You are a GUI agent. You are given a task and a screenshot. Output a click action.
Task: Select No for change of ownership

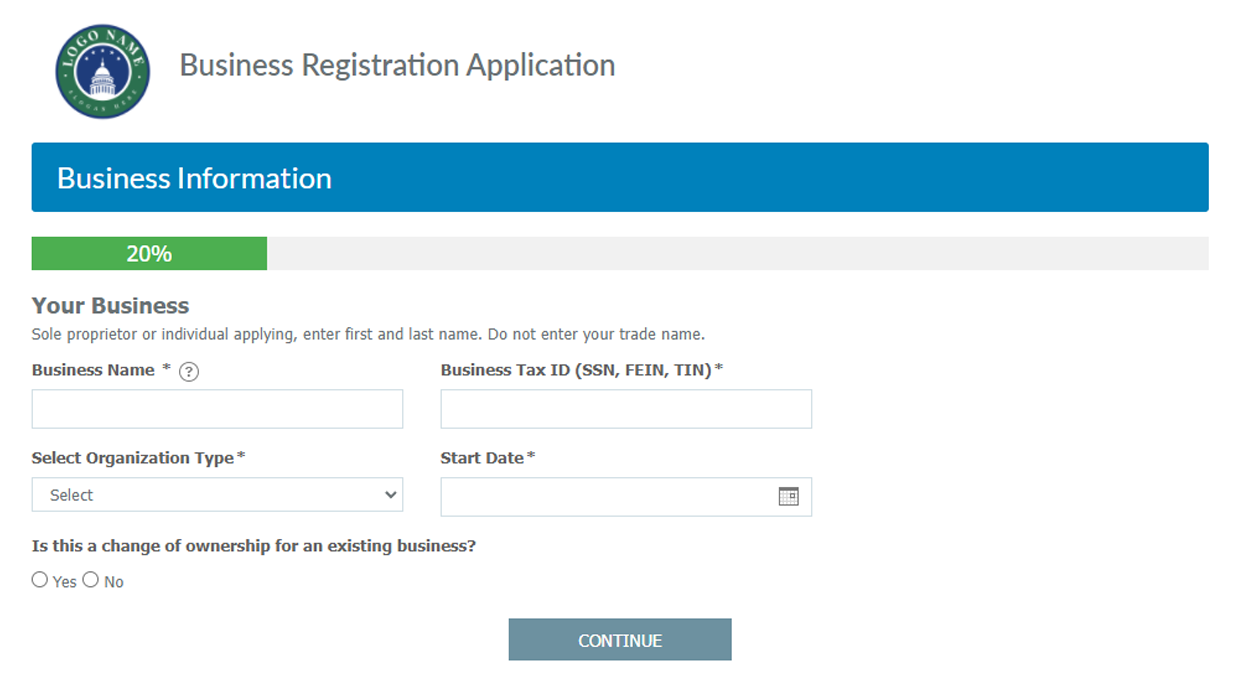point(91,580)
